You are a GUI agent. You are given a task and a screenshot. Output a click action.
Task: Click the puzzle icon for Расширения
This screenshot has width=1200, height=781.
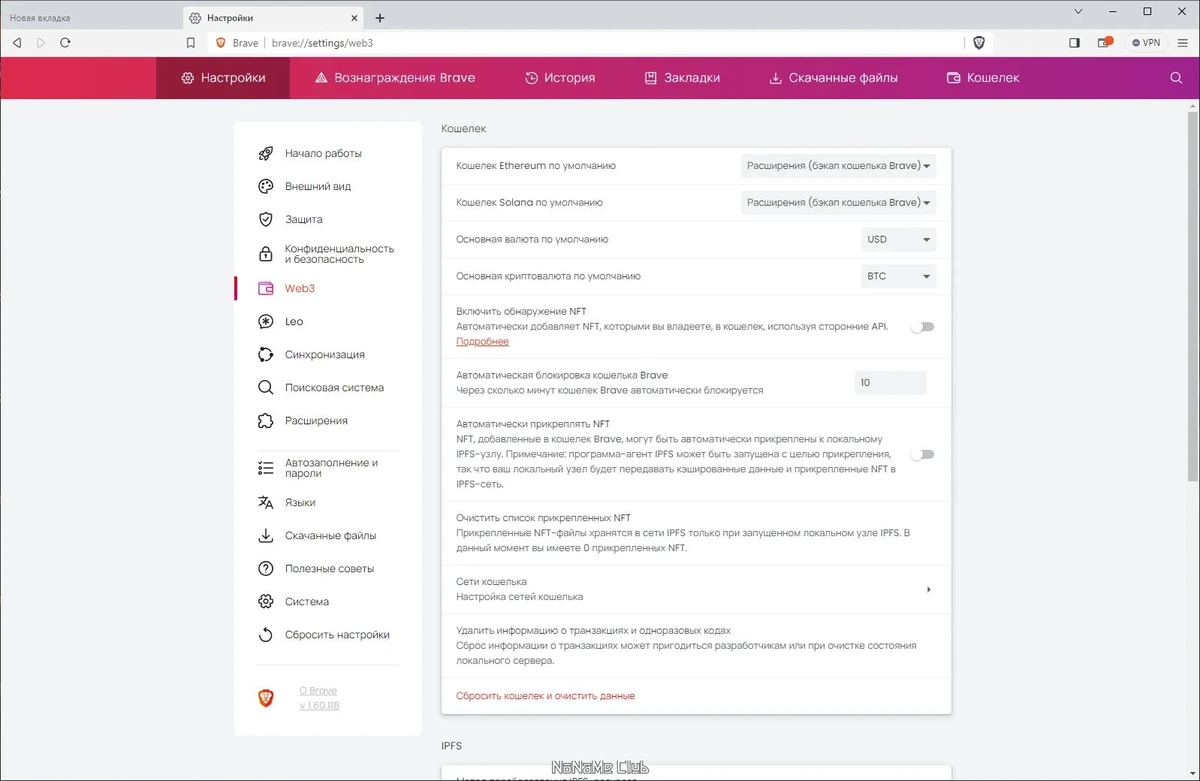pyautogui.click(x=266, y=421)
